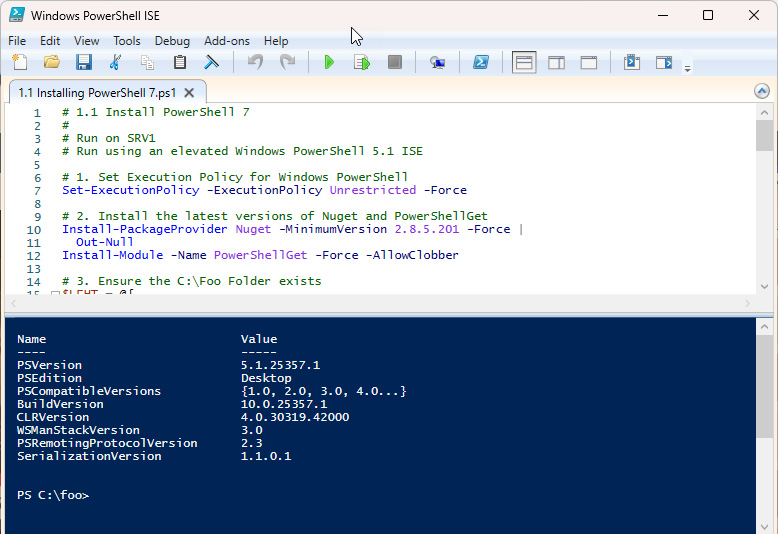Screen dimensions: 778x534
Task: Show script pane on right layout icon
Action: click(556, 63)
